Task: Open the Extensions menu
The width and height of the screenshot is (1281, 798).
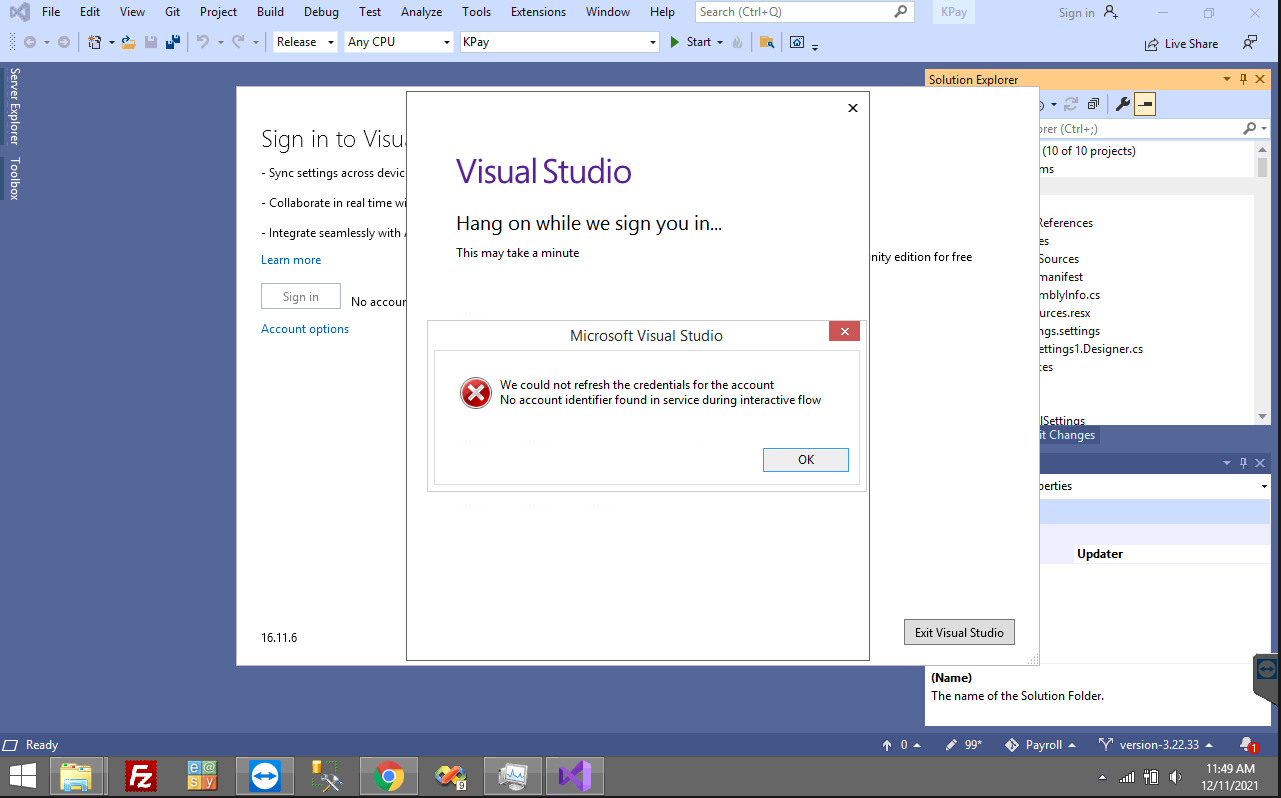Action: point(538,12)
